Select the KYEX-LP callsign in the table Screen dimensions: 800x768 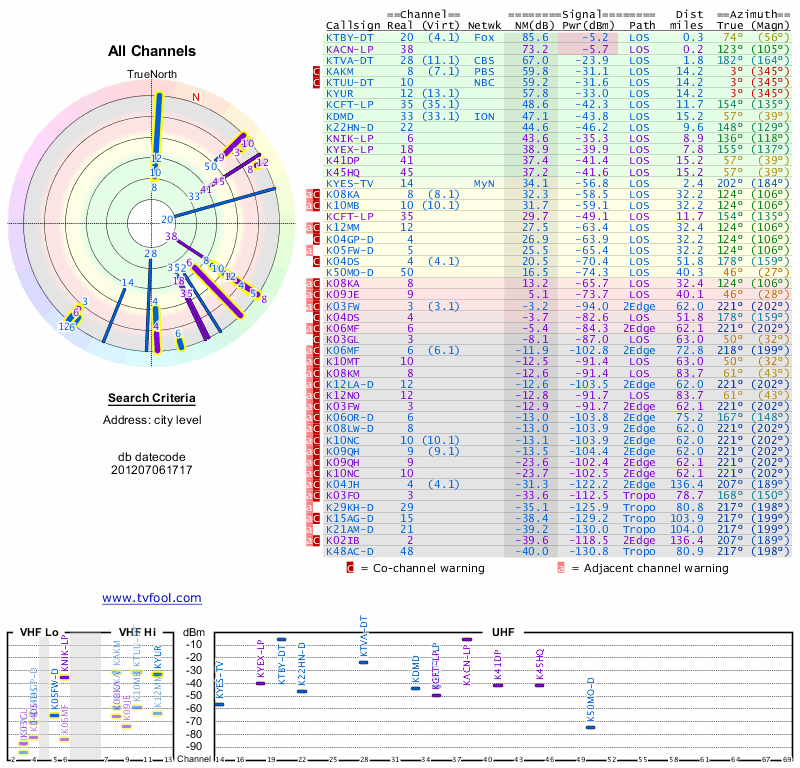350,149
